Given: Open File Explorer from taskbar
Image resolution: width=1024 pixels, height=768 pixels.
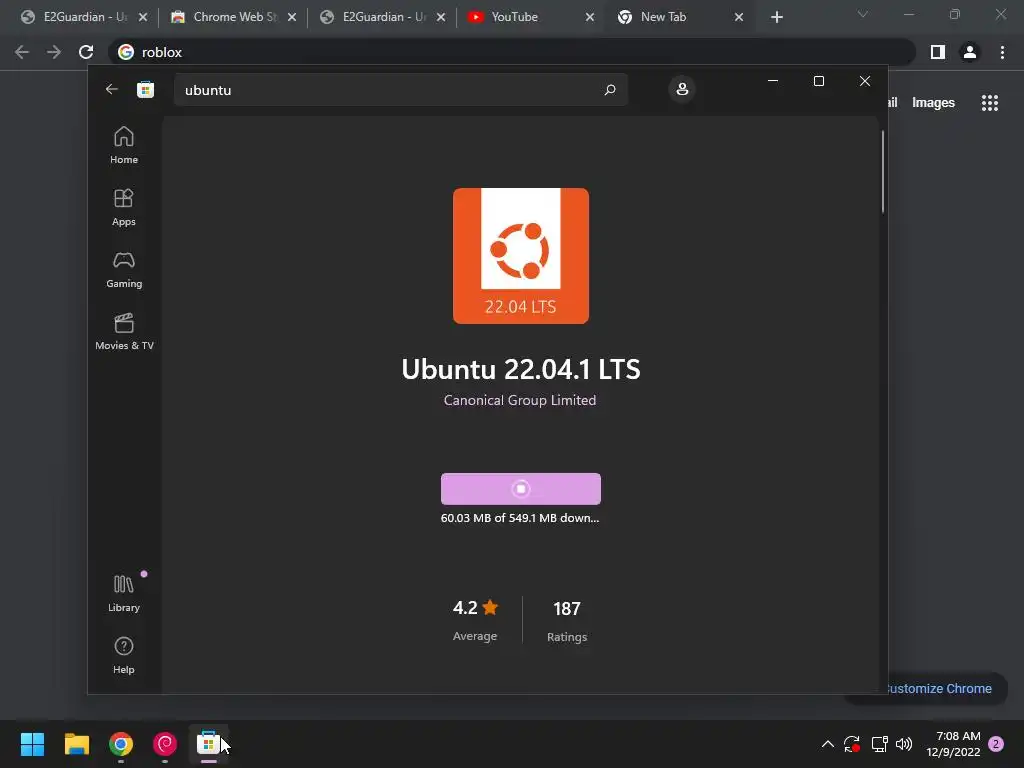Looking at the screenshot, I should [76, 744].
